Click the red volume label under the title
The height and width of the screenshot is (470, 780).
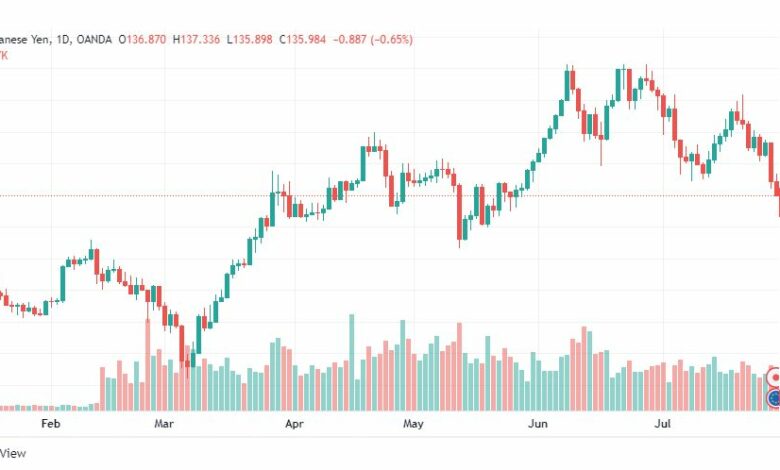point(3,55)
